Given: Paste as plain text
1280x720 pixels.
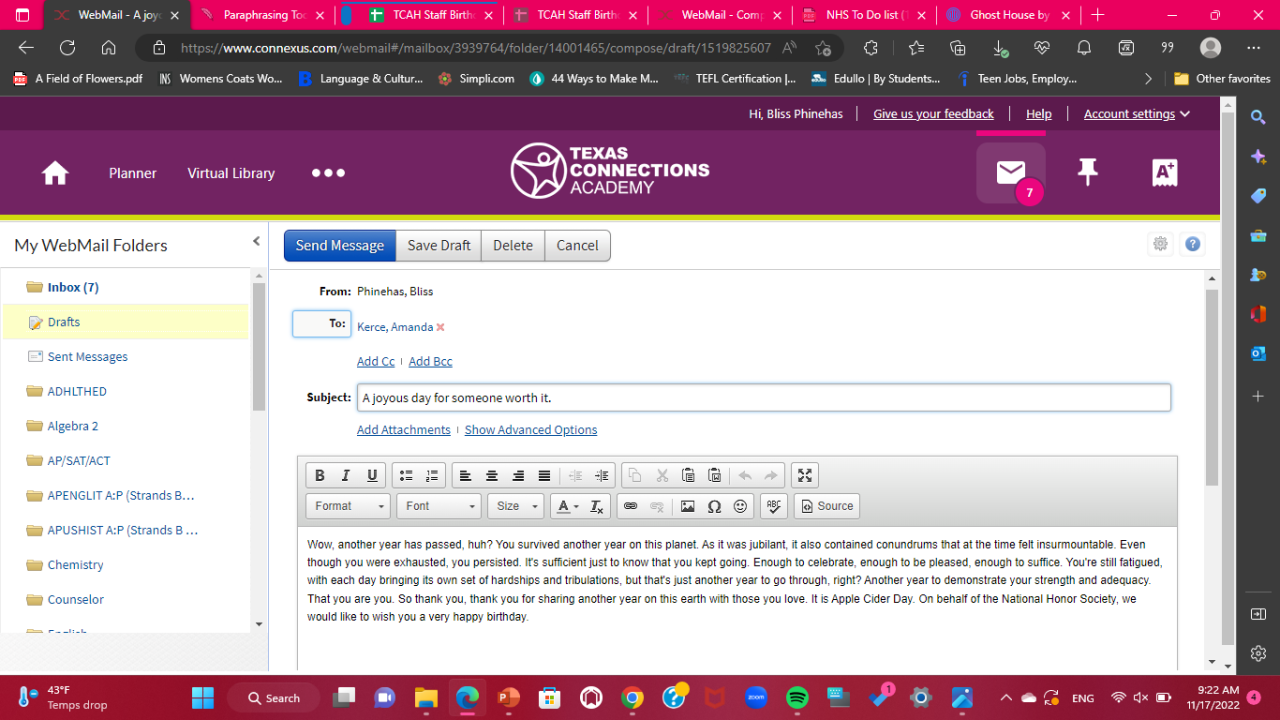Looking at the screenshot, I should [688, 476].
